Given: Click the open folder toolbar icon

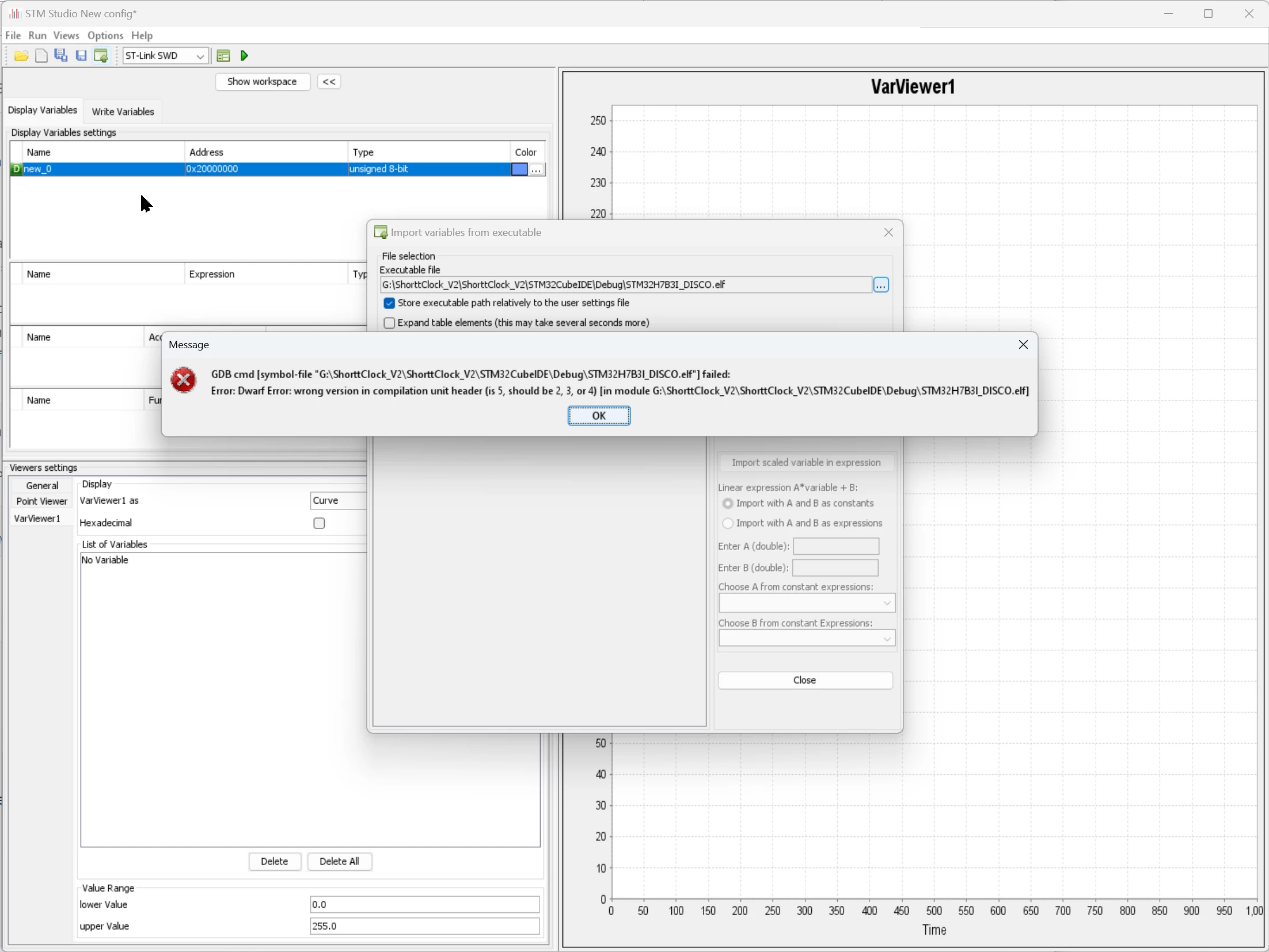Looking at the screenshot, I should tap(21, 56).
